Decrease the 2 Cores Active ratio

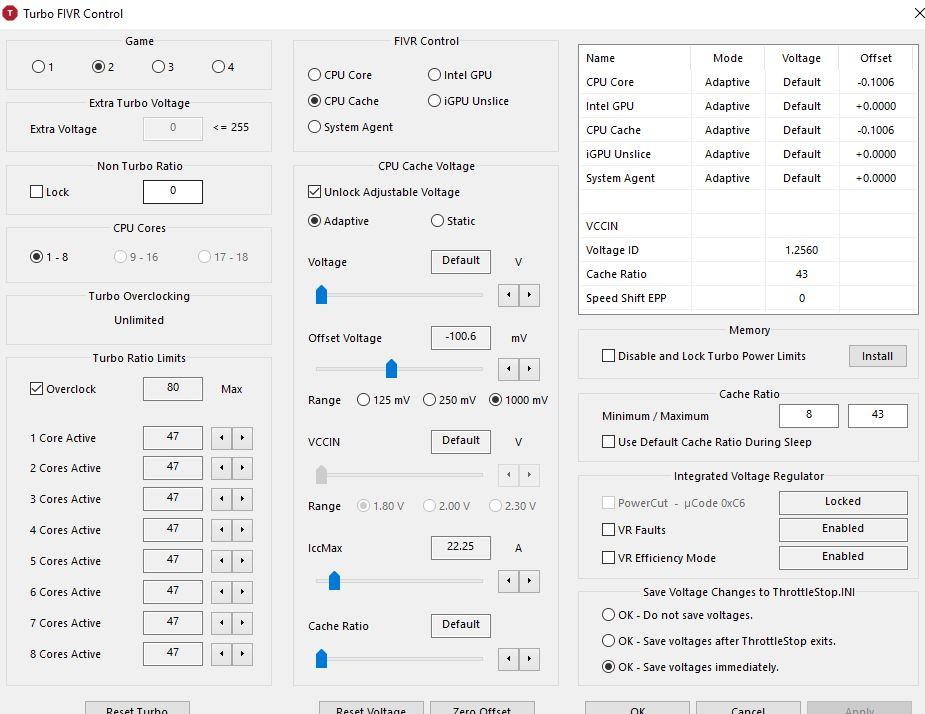coord(222,468)
